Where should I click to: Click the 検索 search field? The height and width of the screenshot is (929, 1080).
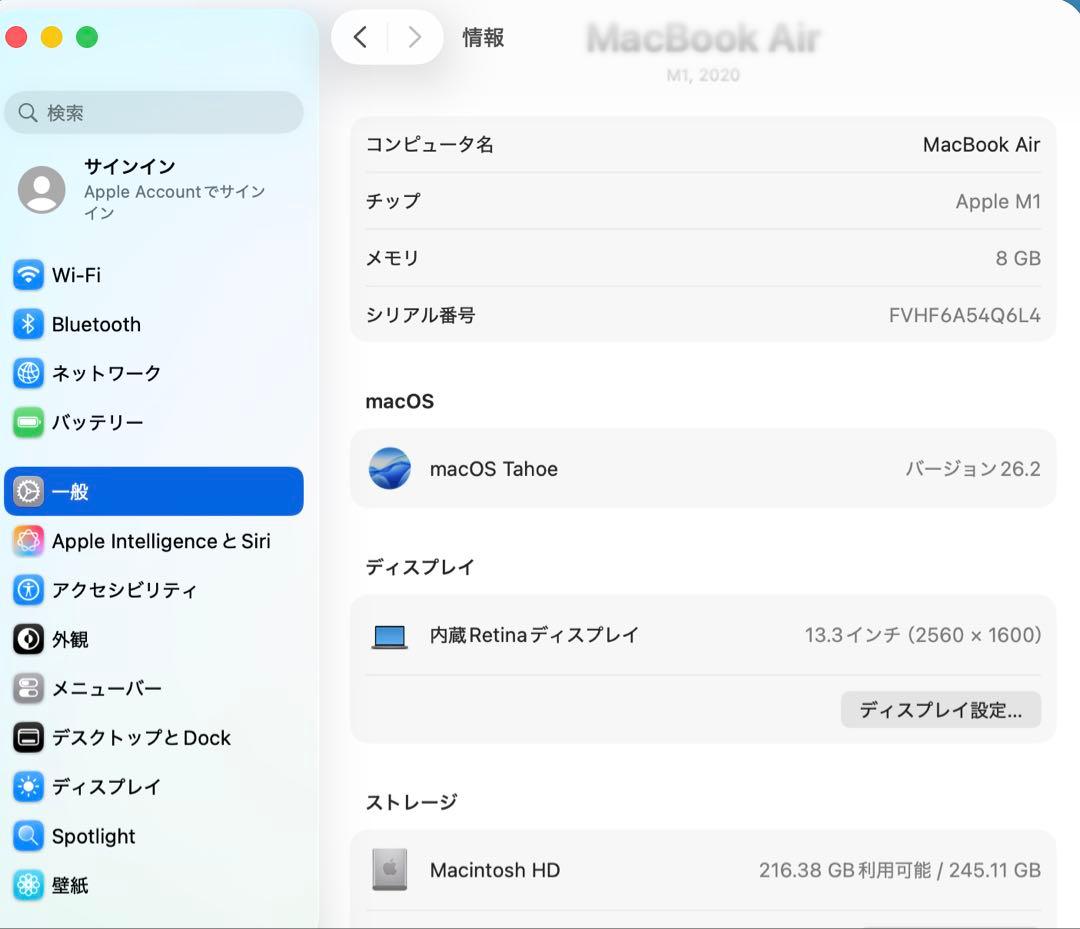pos(154,112)
